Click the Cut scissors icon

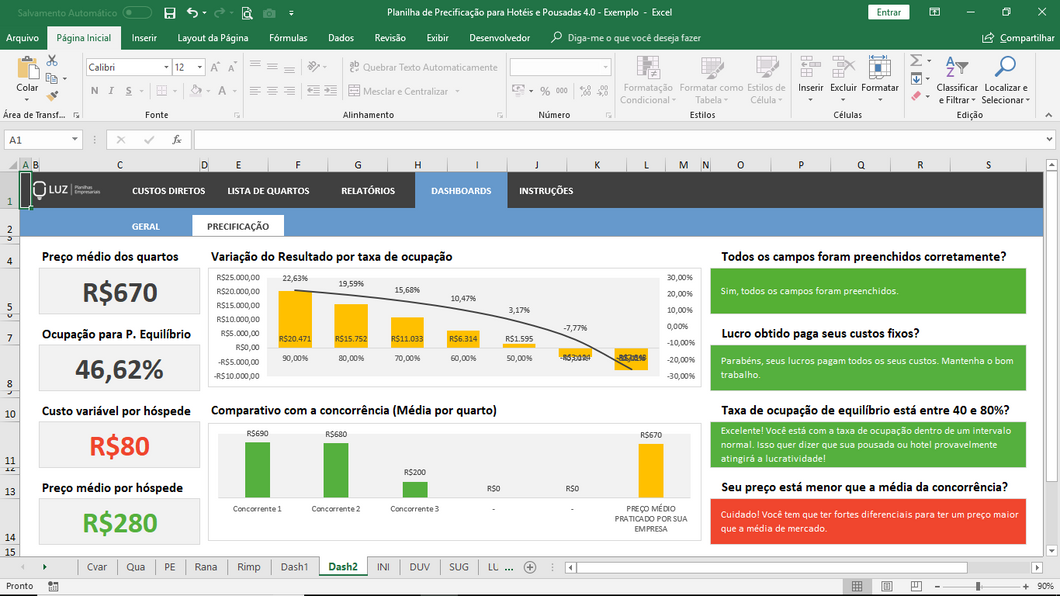52,61
